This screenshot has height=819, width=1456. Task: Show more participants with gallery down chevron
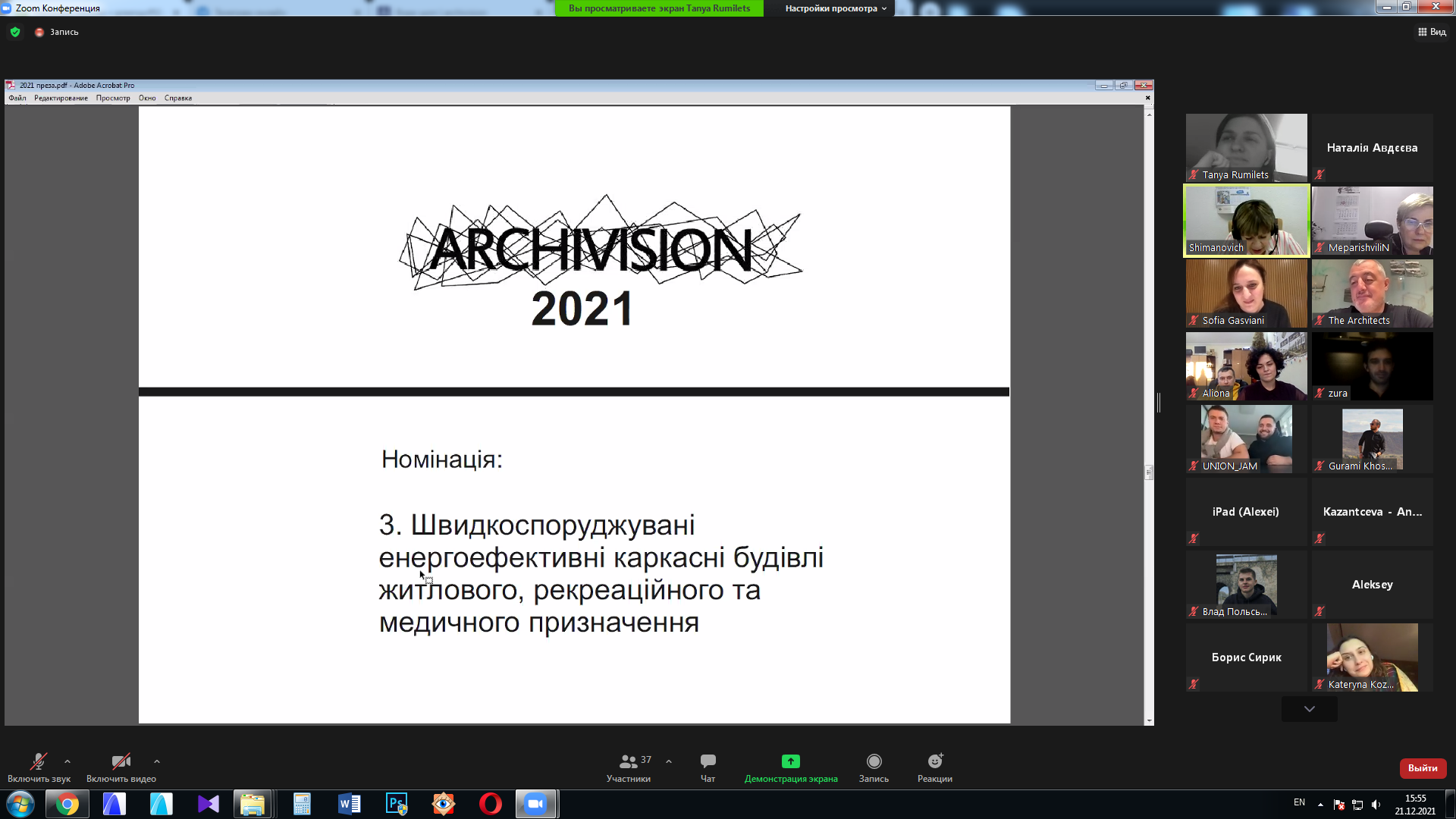[1310, 709]
